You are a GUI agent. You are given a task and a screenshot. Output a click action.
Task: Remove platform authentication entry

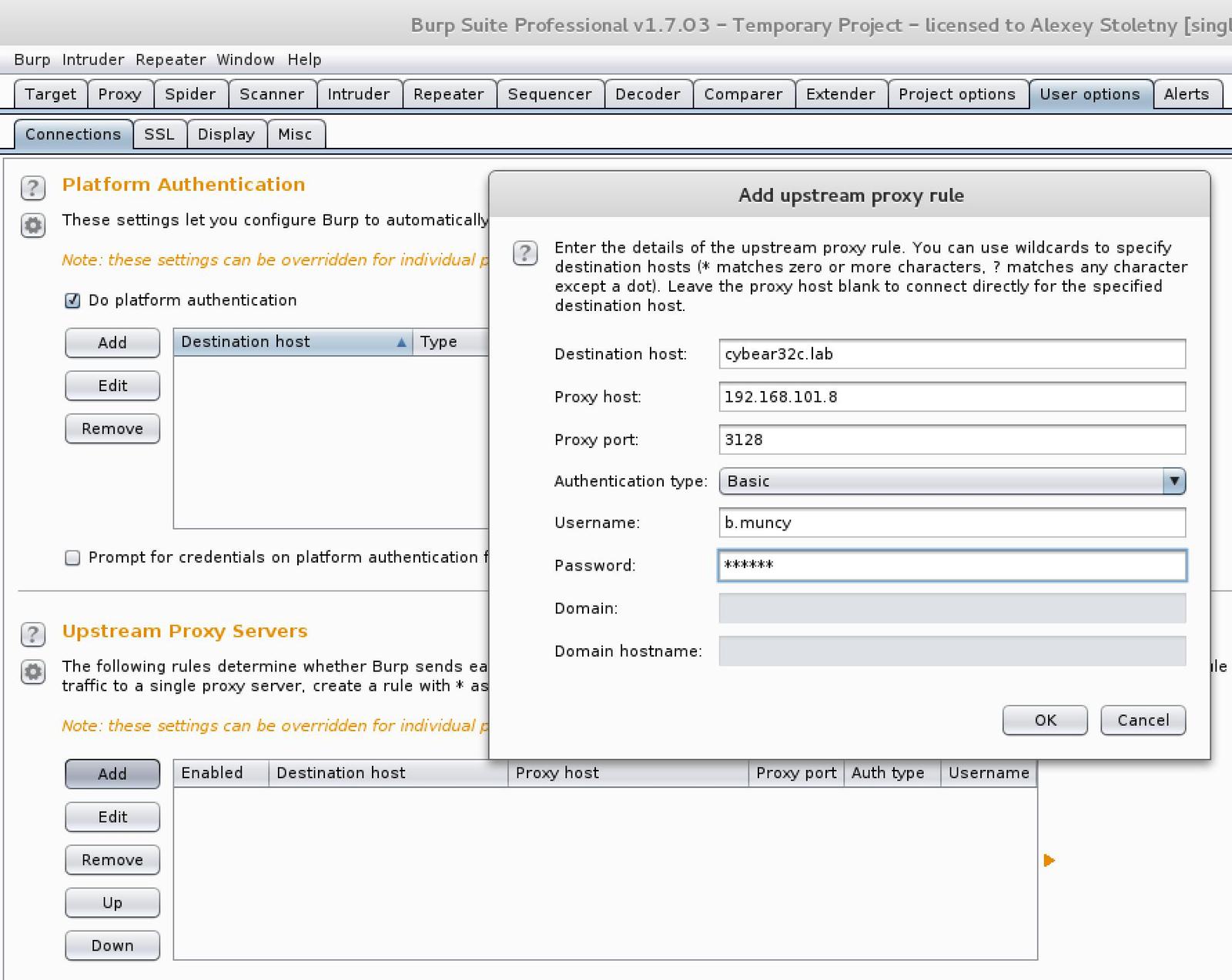[112, 429]
